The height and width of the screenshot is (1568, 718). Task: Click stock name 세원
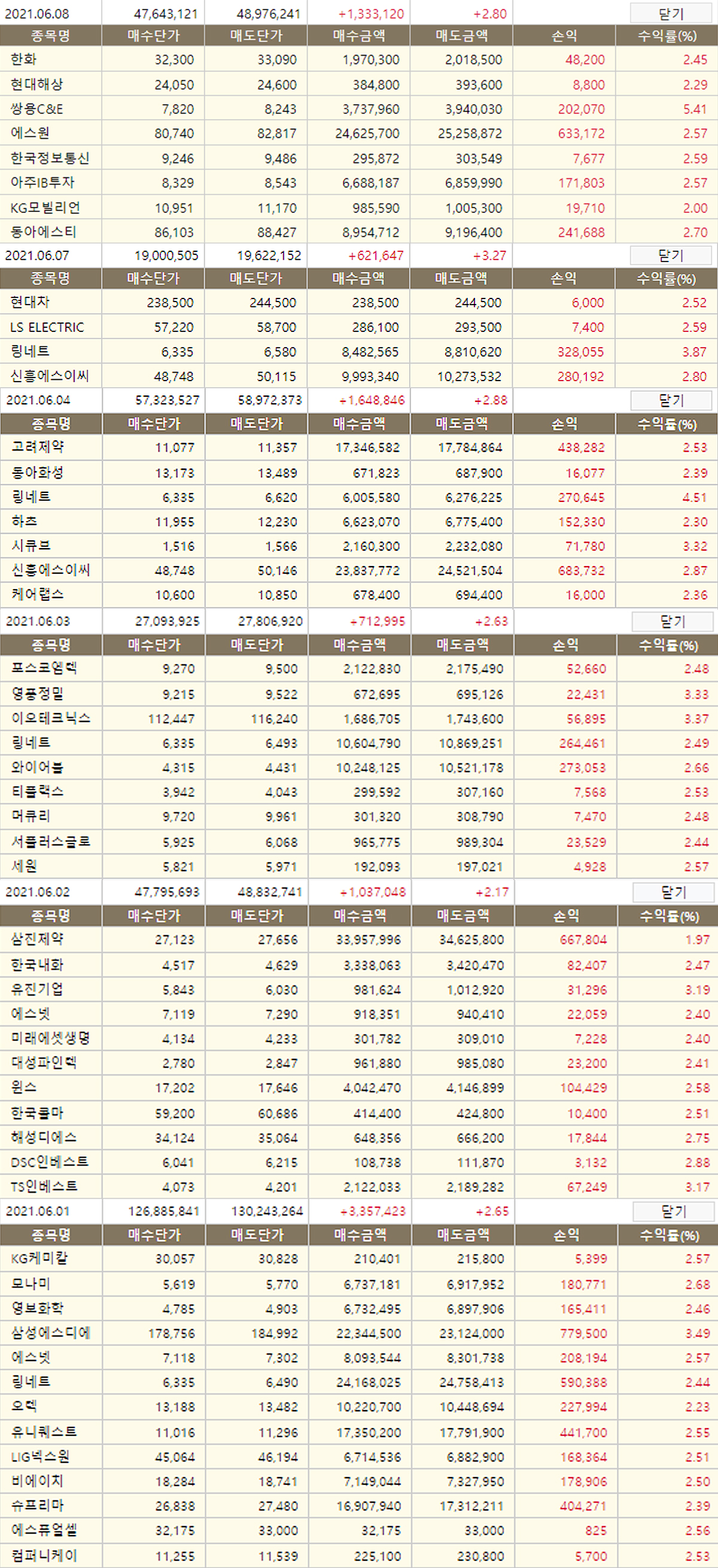25,867
